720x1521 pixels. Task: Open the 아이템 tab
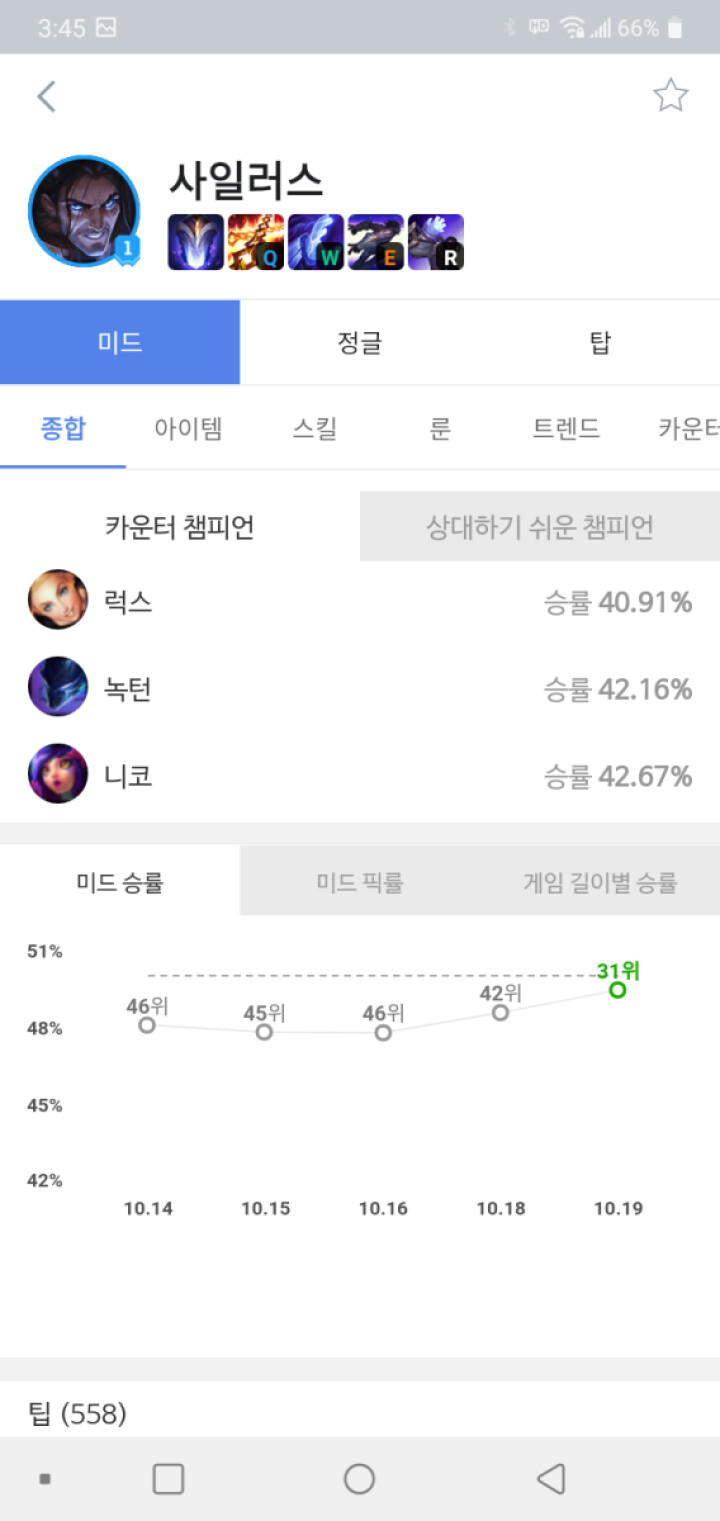pos(188,429)
